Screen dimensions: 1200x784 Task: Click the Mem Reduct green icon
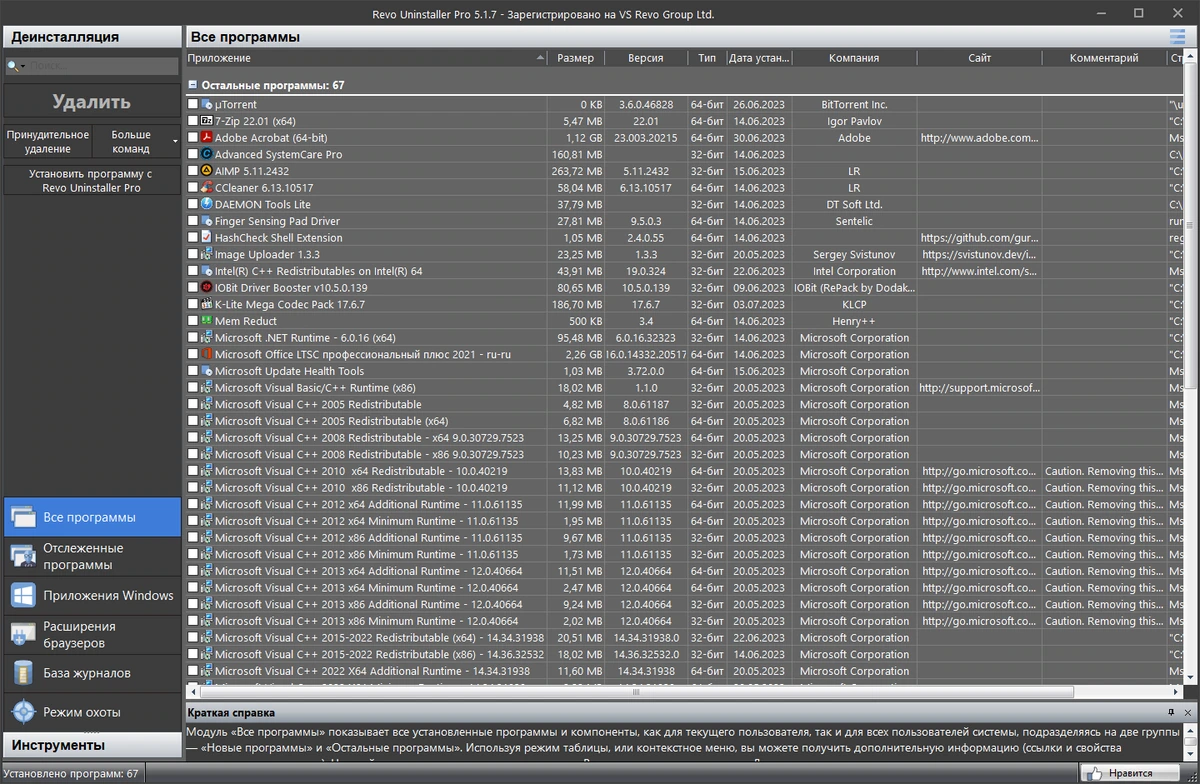(207, 321)
